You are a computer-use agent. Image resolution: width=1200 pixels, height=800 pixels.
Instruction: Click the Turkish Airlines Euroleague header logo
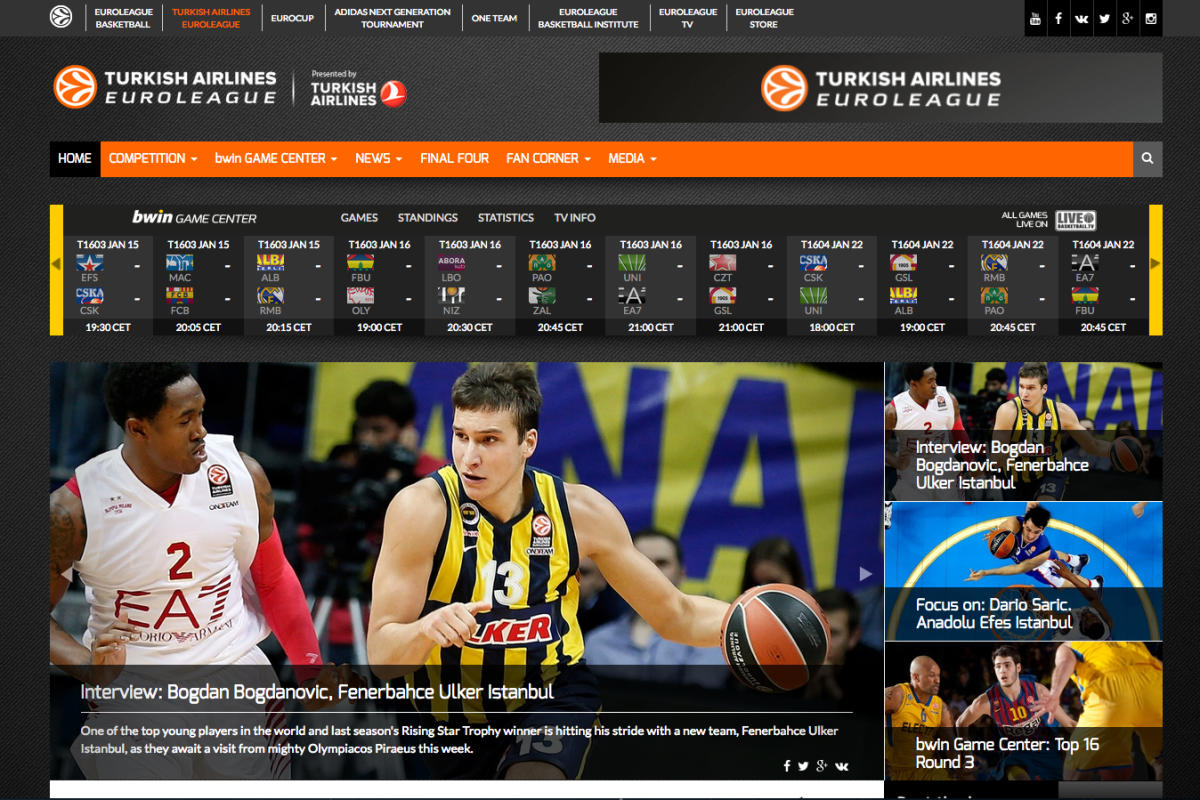pyautogui.click(x=165, y=87)
